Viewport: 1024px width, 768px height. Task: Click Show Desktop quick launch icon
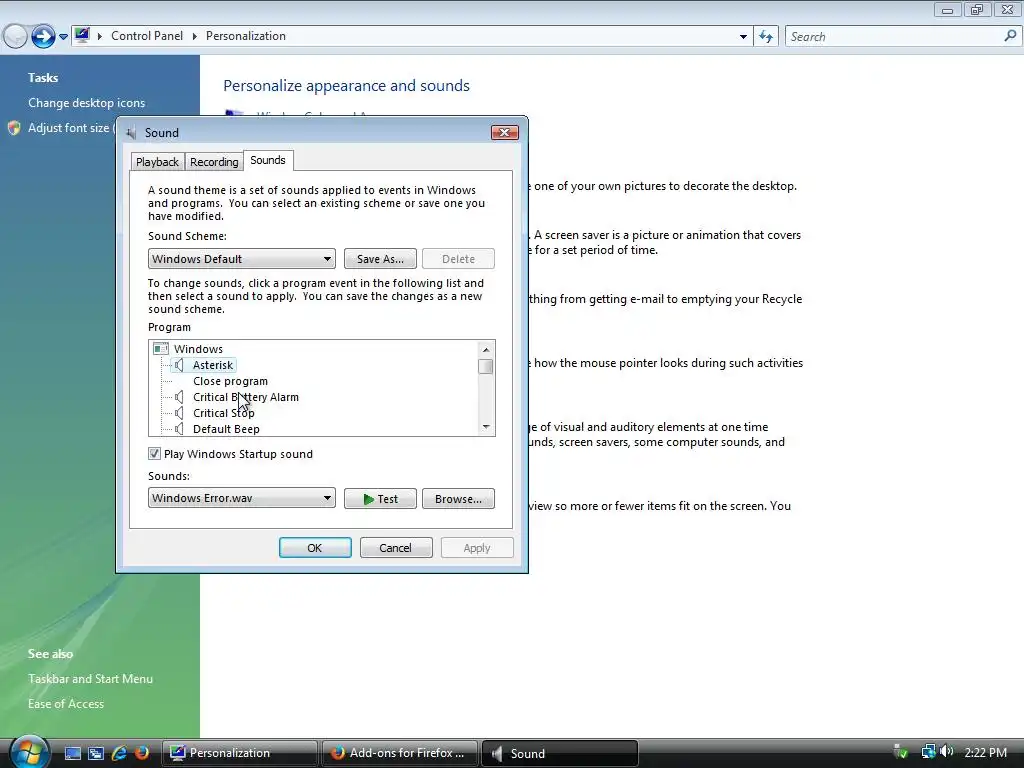click(x=72, y=753)
